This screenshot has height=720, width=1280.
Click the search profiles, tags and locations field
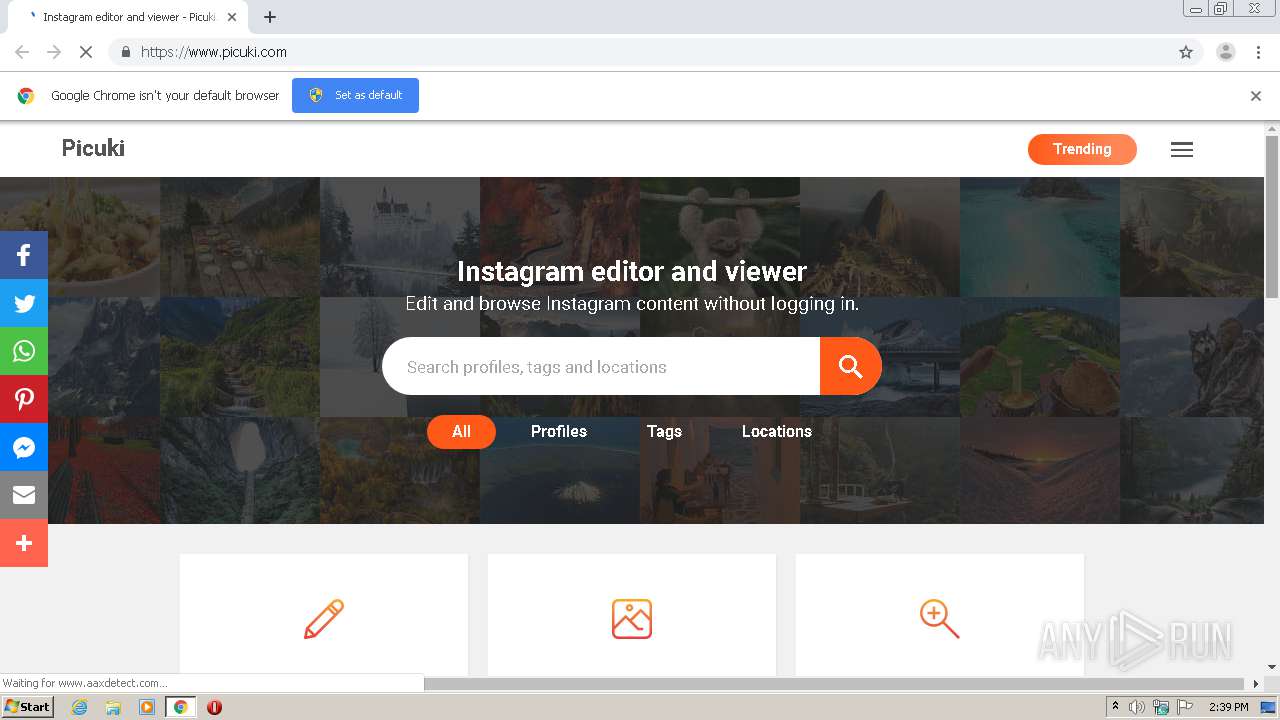(601, 366)
